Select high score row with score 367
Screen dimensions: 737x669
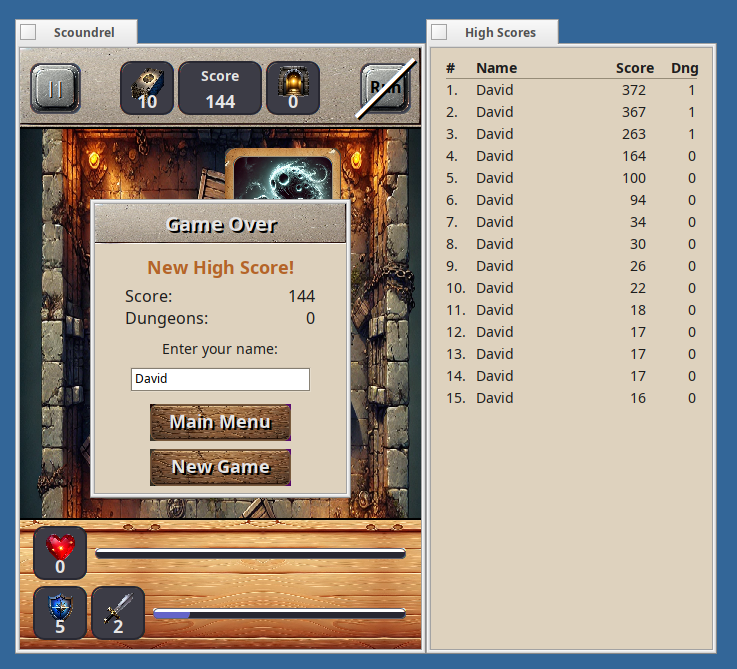[x=572, y=112]
